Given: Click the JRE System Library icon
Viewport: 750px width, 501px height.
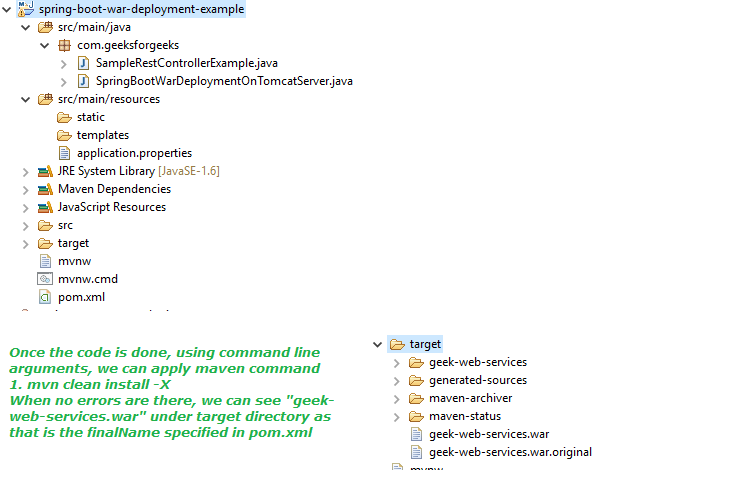Looking at the screenshot, I should [45, 171].
